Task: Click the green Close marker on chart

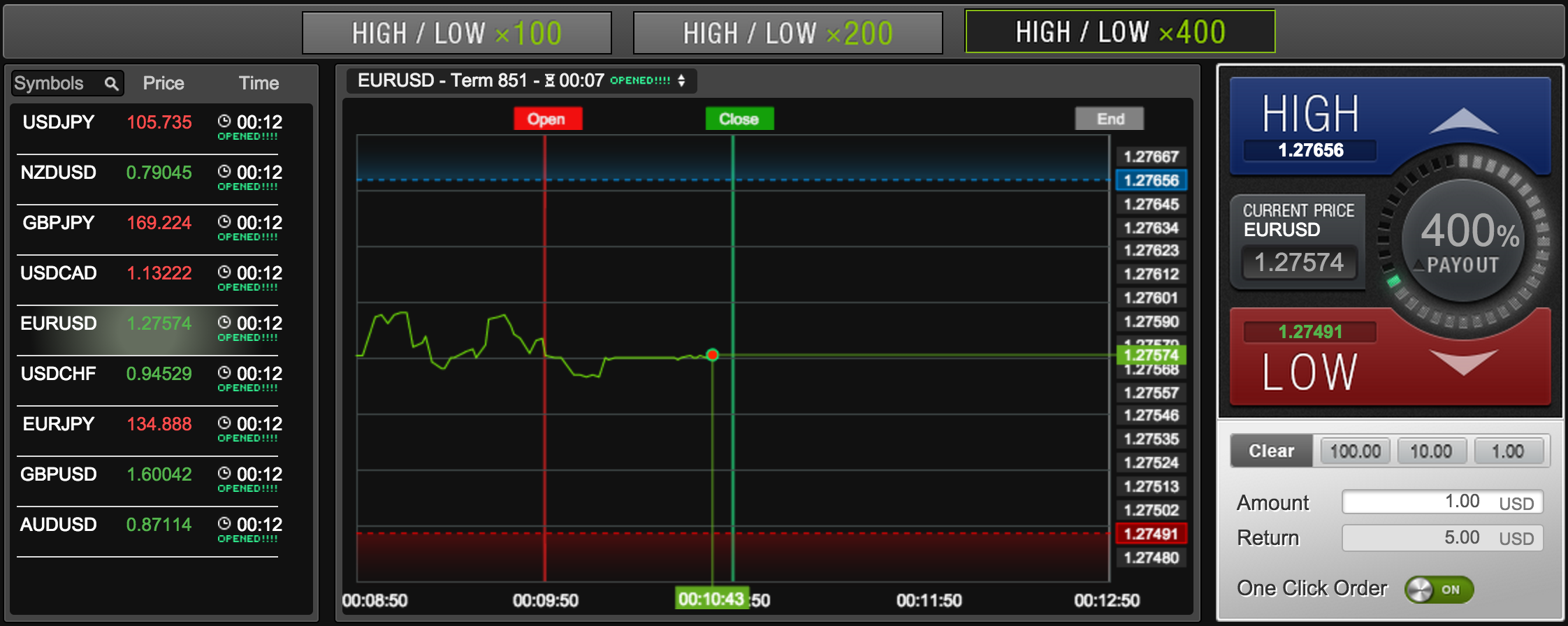Action: tap(739, 119)
